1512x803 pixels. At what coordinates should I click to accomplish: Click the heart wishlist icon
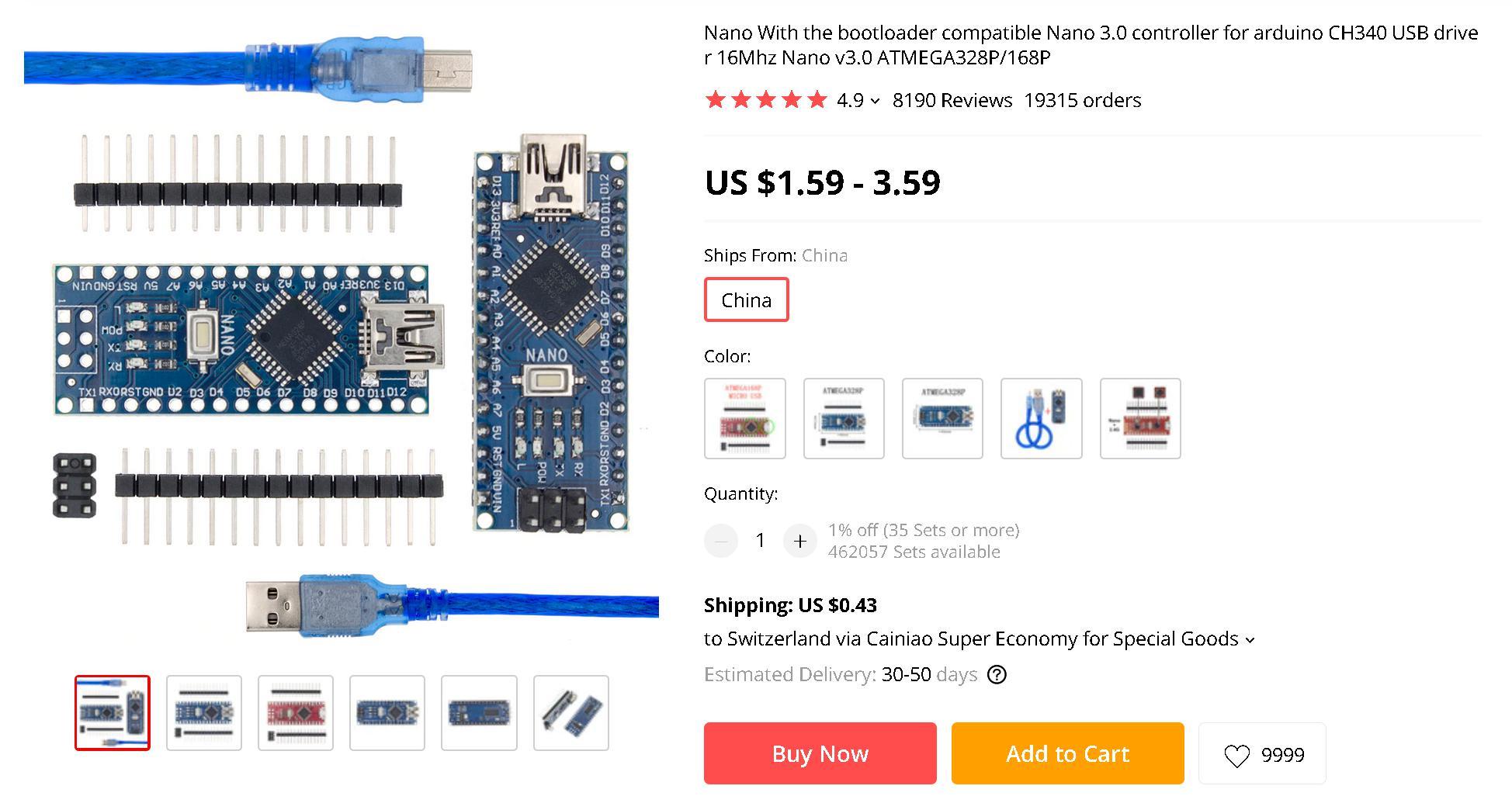point(1236,755)
